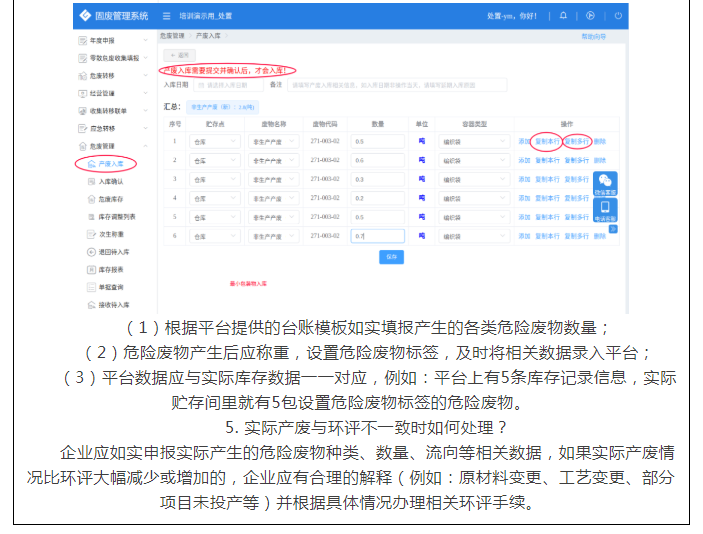703x534 pixels.
Task: Click the play circle icon in header
Action: point(591,16)
